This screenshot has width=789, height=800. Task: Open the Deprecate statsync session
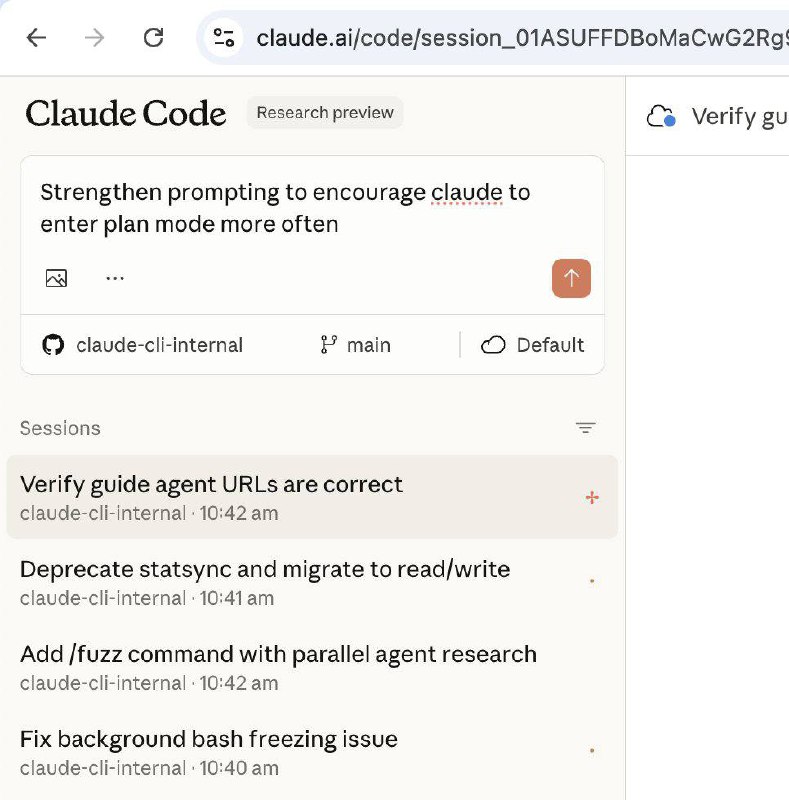265,582
